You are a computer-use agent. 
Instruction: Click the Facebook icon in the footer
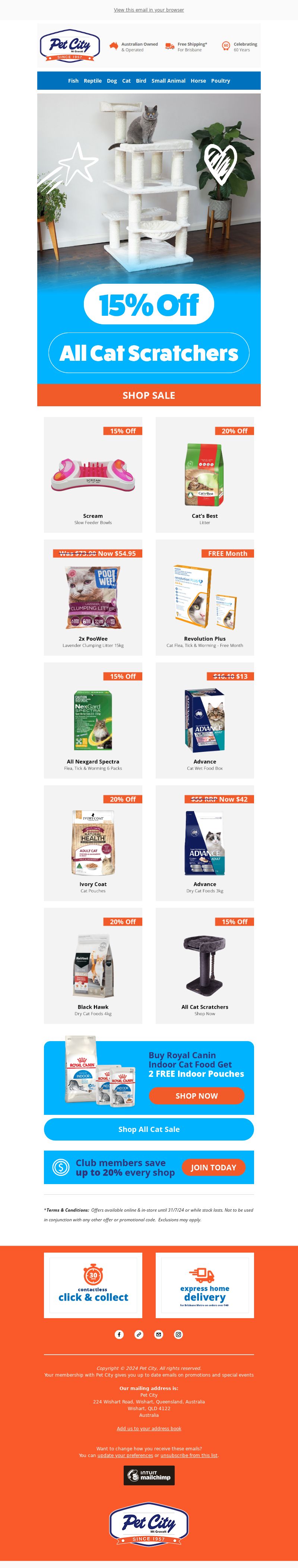pos(120,1334)
